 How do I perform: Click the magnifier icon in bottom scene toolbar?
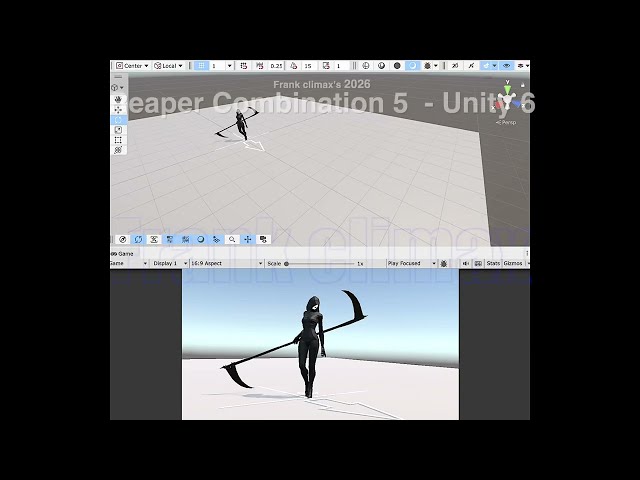tap(232, 240)
